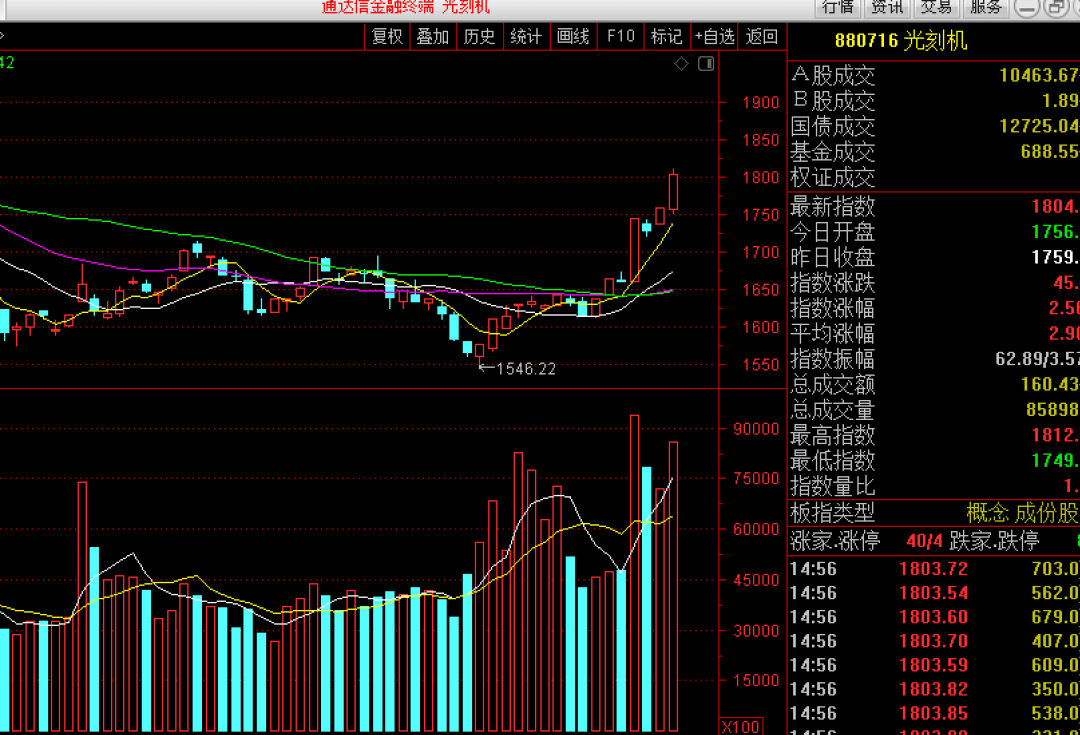Toggle the +自选 add to watchlist option
This screenshot has width=1080, height=735.
[x=714, y=35]
